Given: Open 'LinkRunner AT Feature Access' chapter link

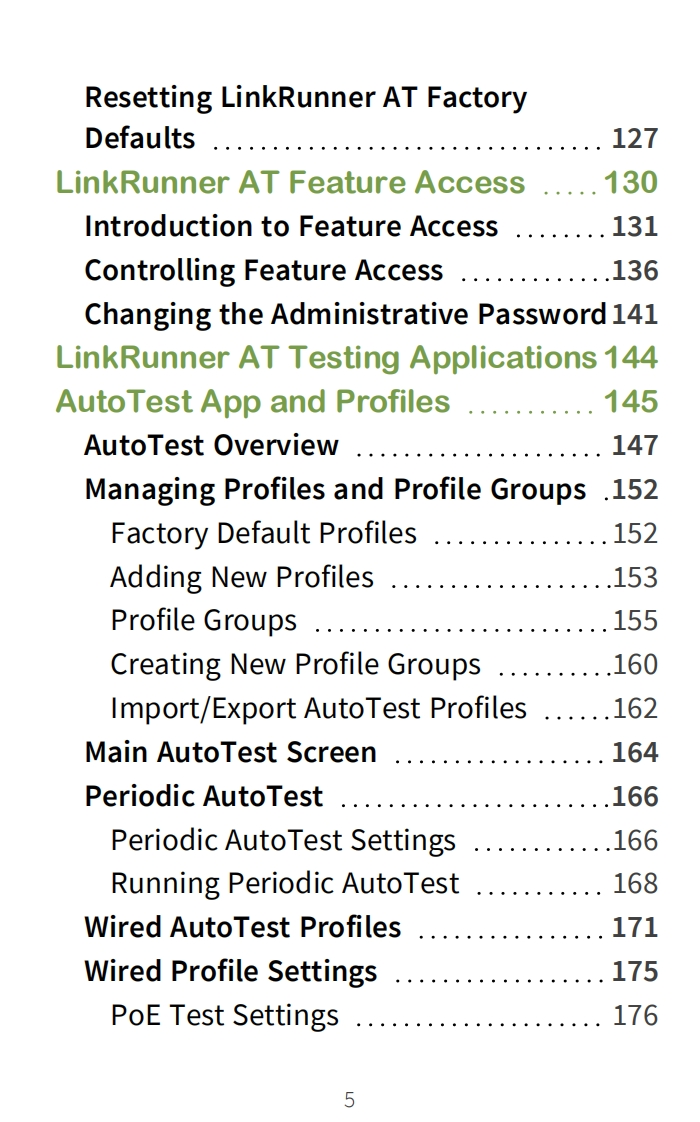Looking at the screenshot, I should pos(290,182).
